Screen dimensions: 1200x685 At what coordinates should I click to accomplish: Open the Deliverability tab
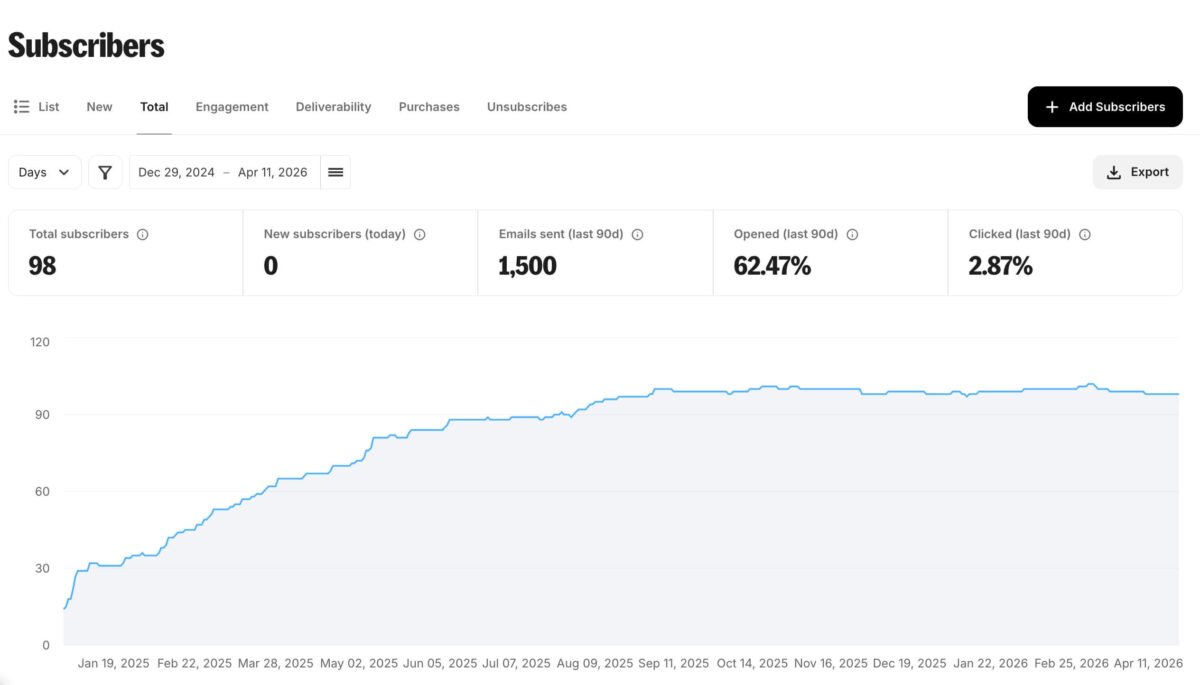point(333,107)
